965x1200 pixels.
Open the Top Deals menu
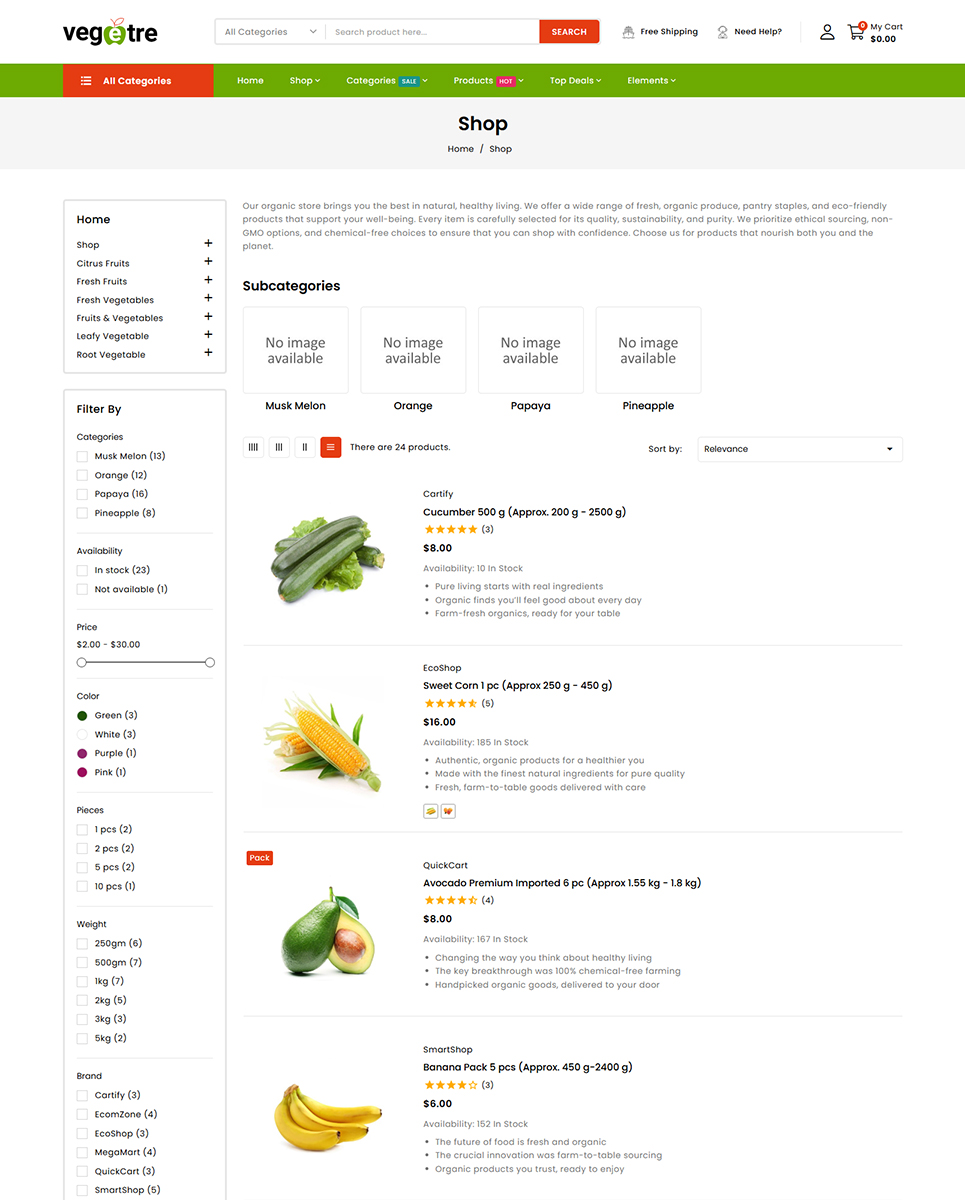(x=575, y=81)
